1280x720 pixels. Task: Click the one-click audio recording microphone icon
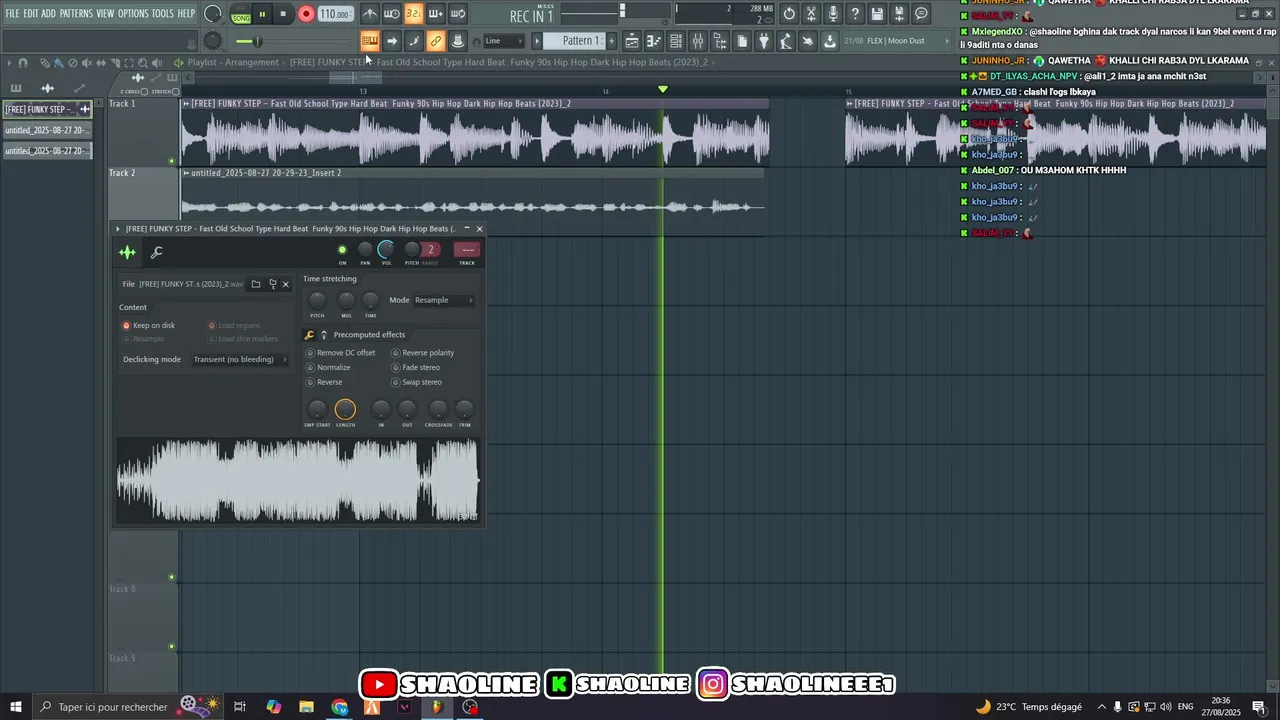833,14
